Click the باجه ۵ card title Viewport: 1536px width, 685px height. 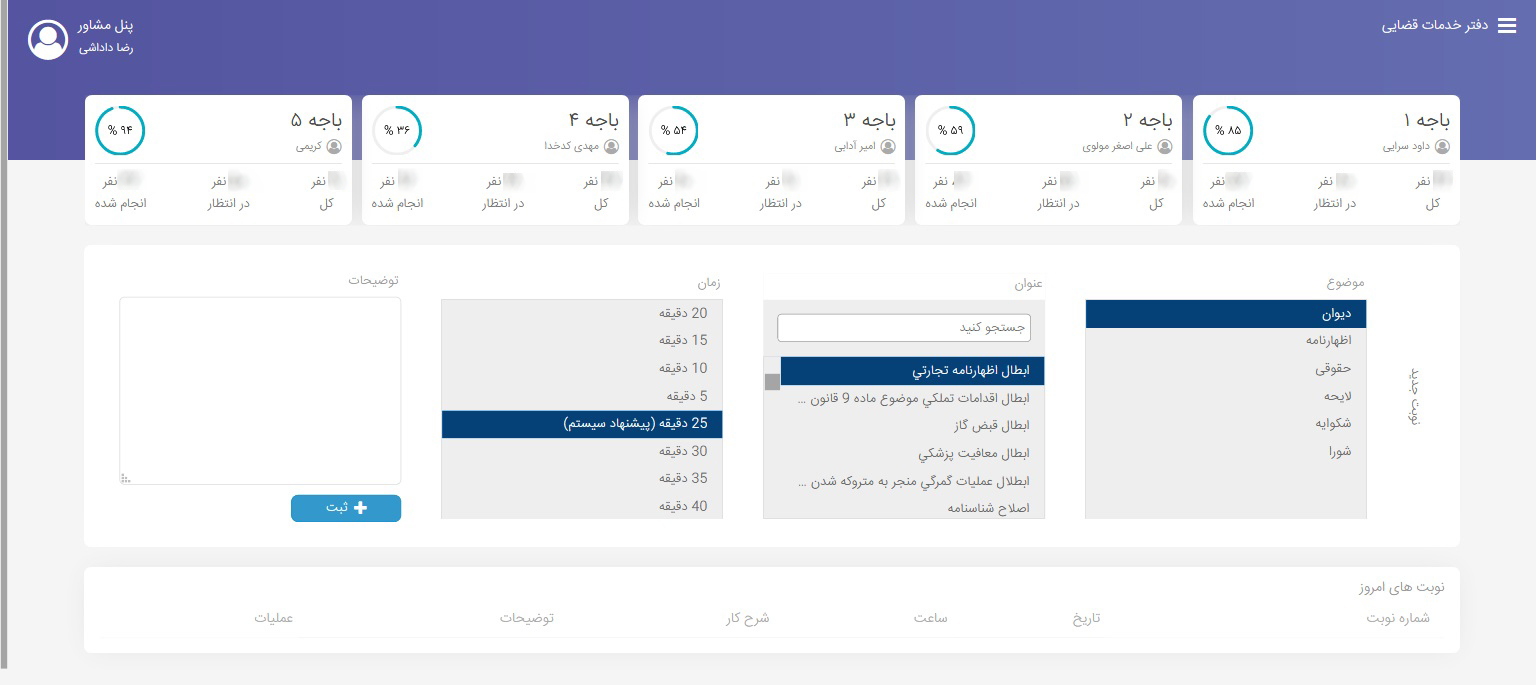coord(316,120)
